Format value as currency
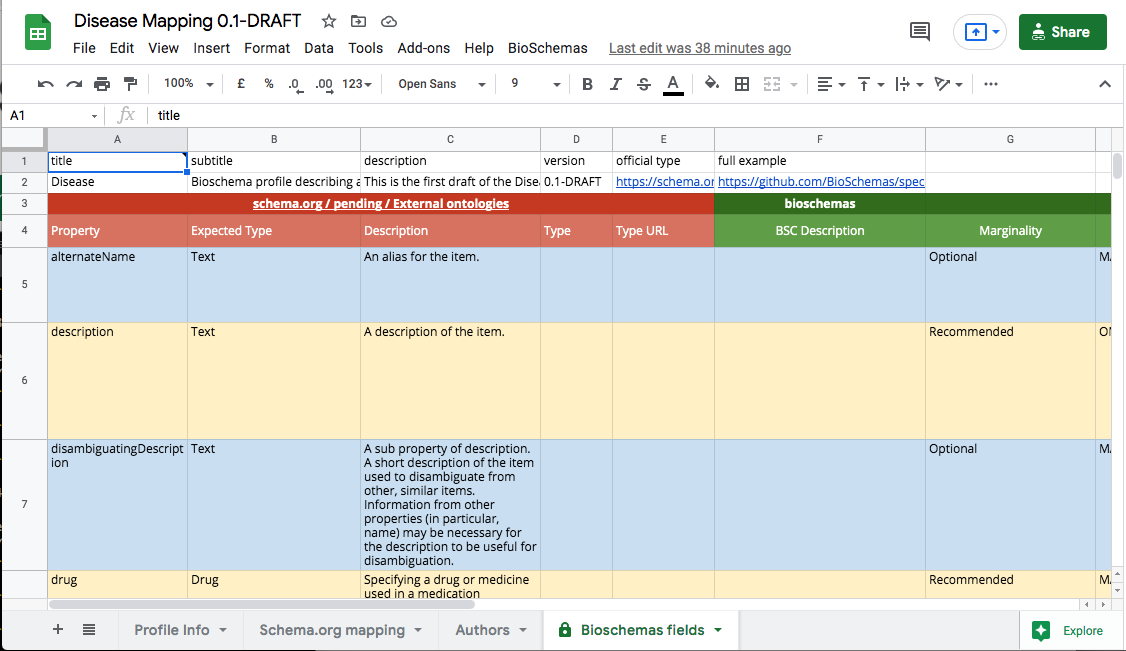Image resolution: width=1126 pixels, height=651 pixels. tap(240, 84)
